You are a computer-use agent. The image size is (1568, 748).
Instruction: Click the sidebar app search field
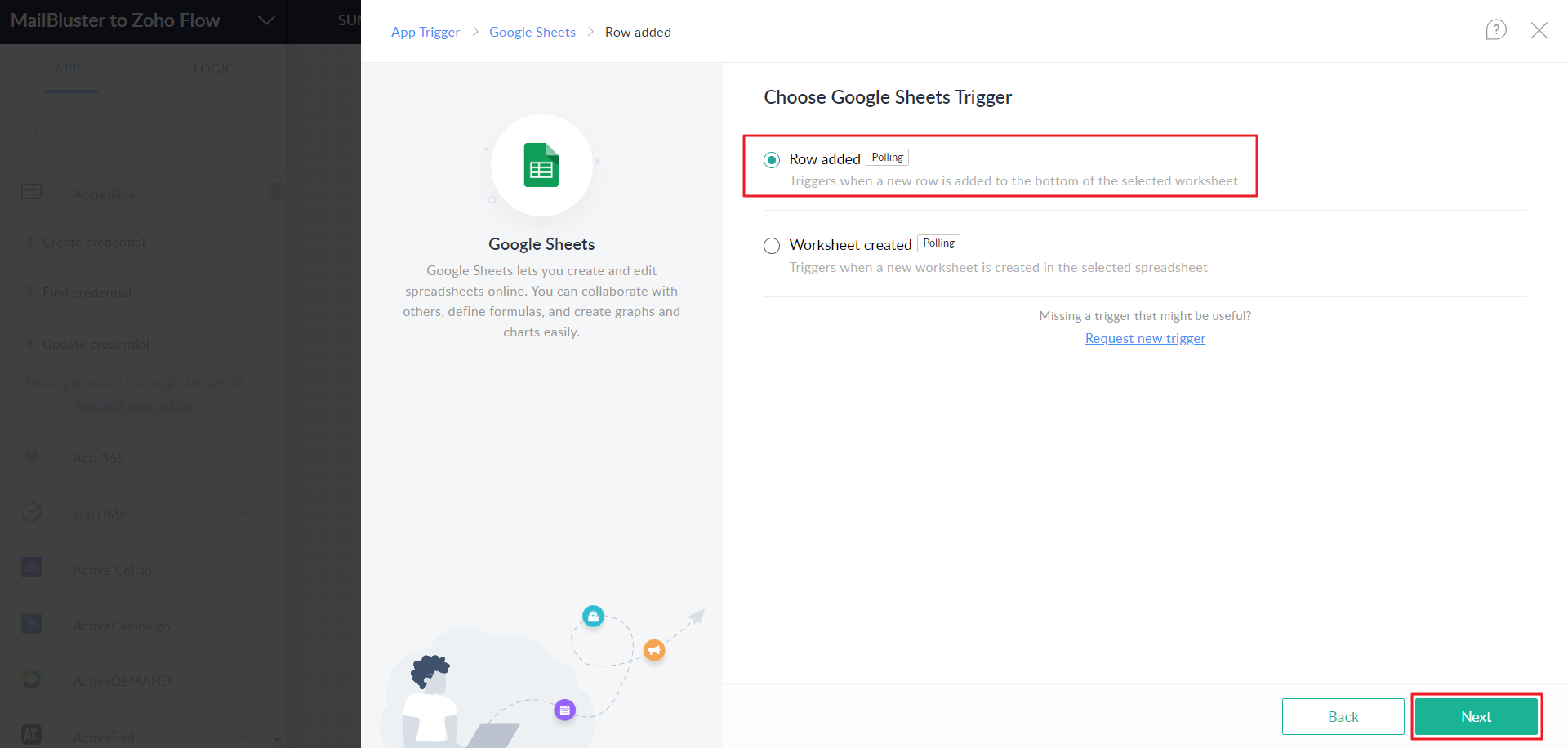(x=143, y=130)
